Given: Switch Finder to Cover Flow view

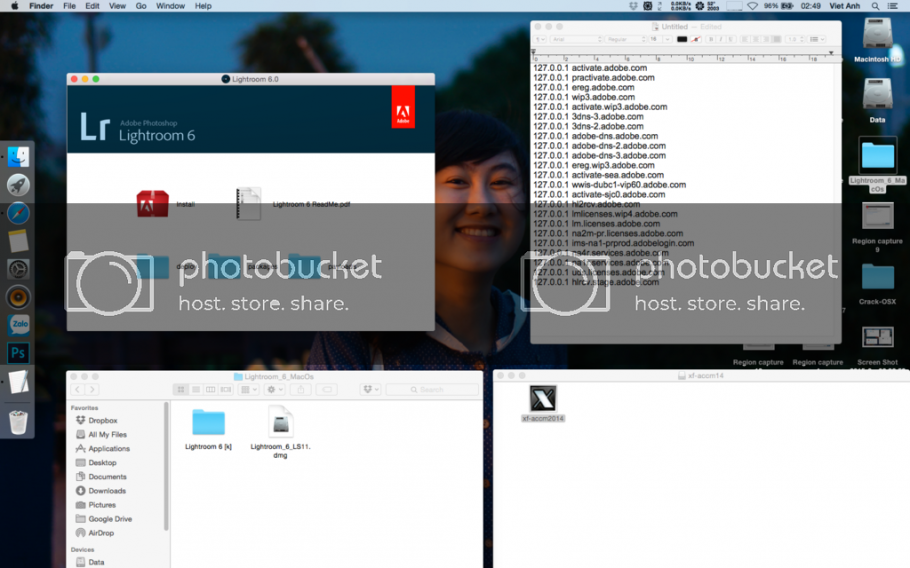Looking at the screenshot, I should click(226, 389).
